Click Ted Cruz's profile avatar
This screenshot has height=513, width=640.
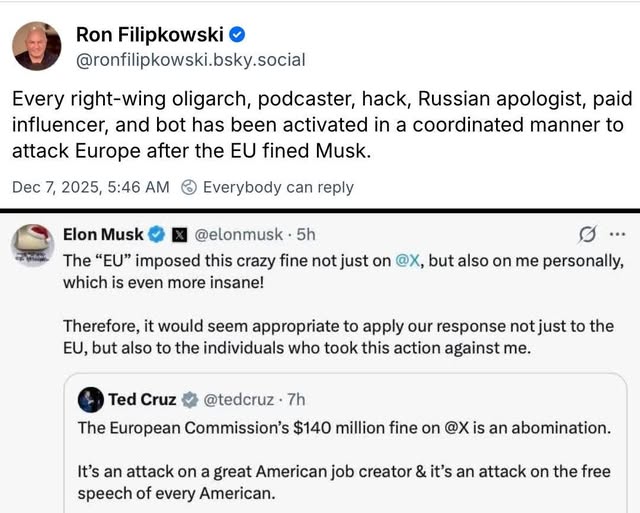92,400
